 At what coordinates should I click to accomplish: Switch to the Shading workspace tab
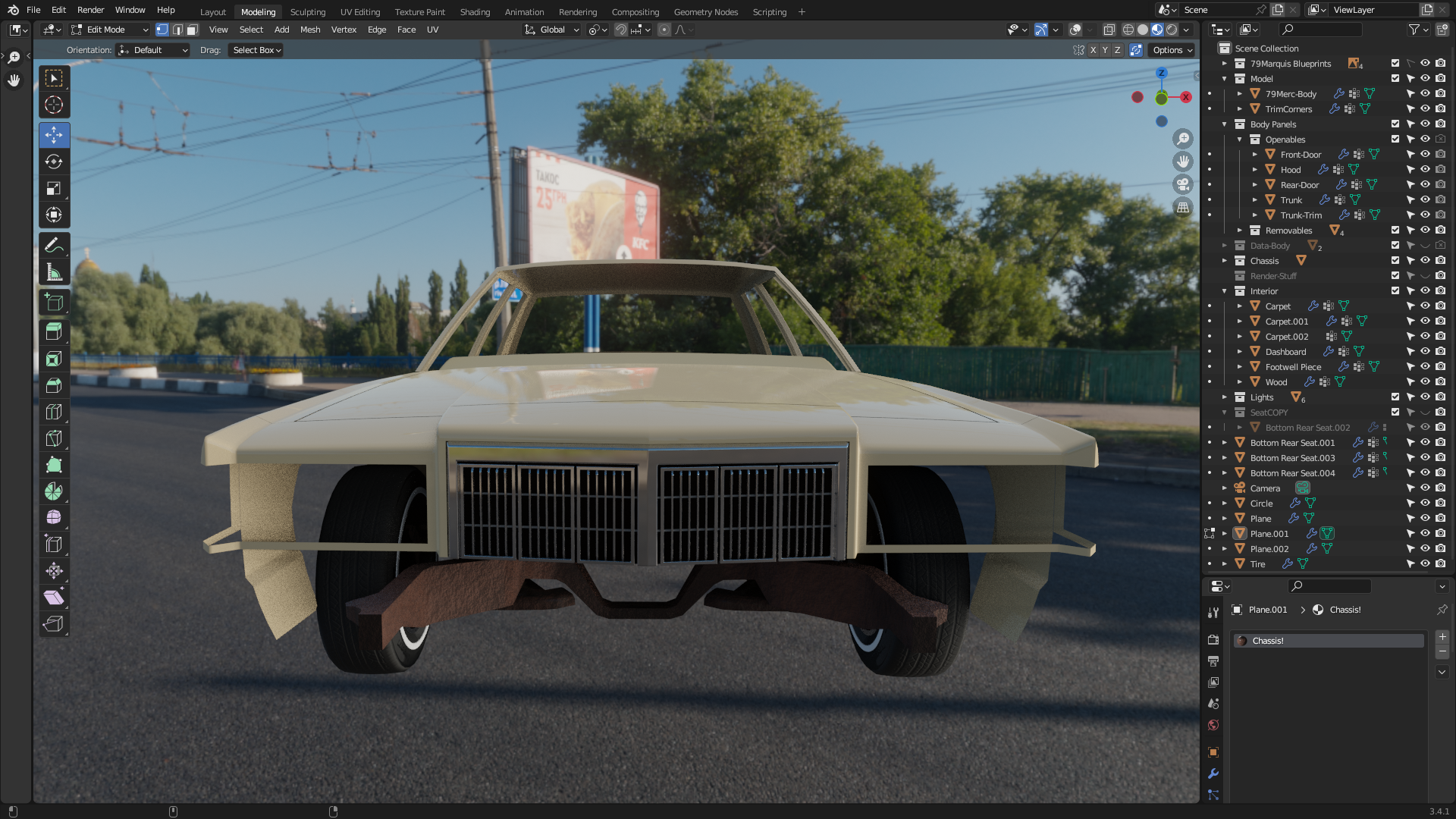[x=475, y=11]
